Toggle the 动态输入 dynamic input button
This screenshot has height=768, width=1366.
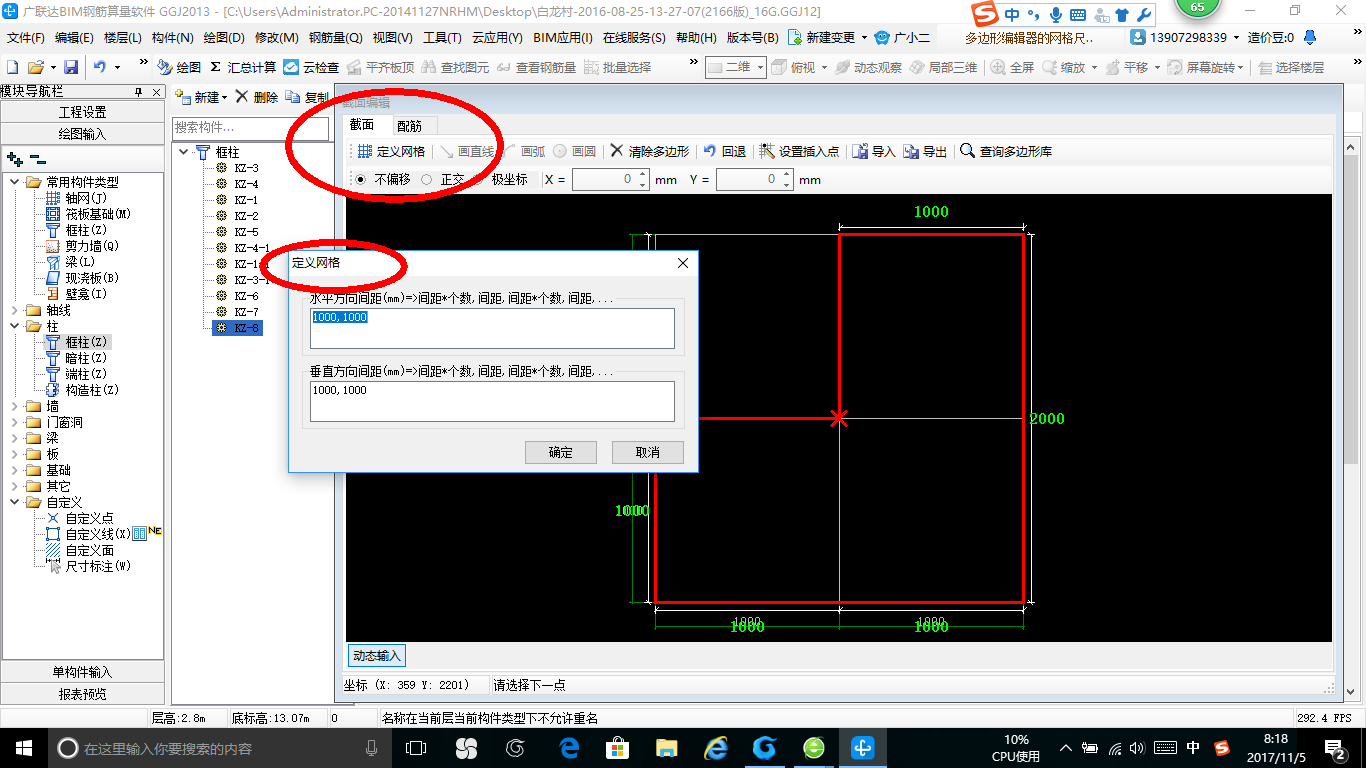376,656
